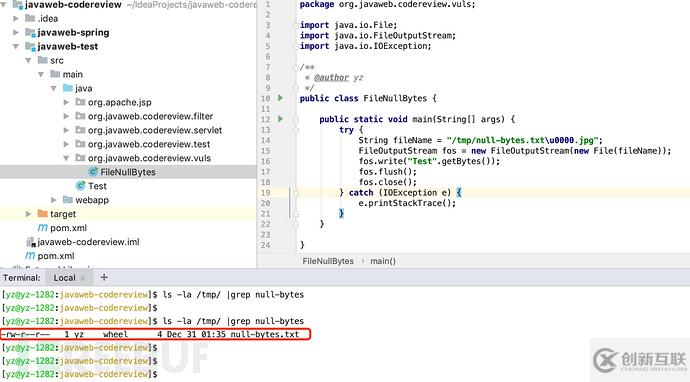Collapse the main folder arrow
The image size is (690, 382).
(41, 74)
